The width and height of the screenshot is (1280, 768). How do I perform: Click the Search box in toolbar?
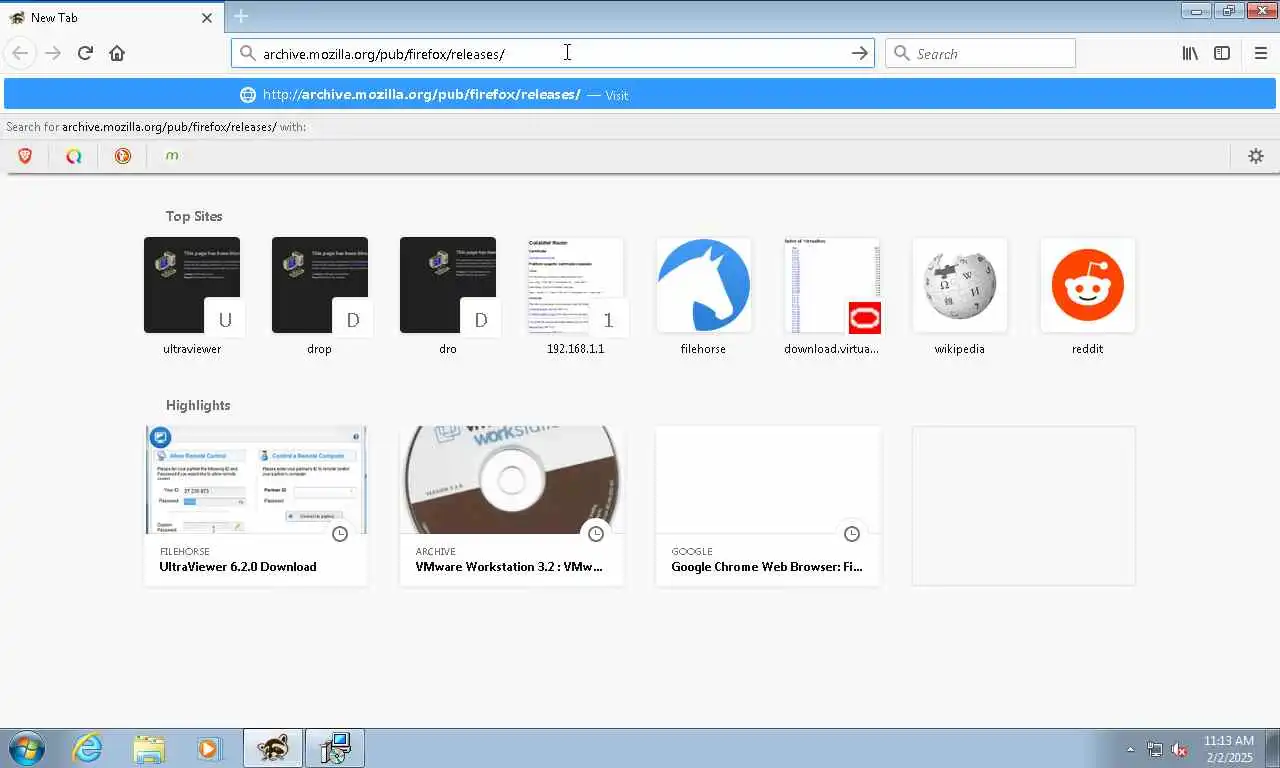click(980, 53)
